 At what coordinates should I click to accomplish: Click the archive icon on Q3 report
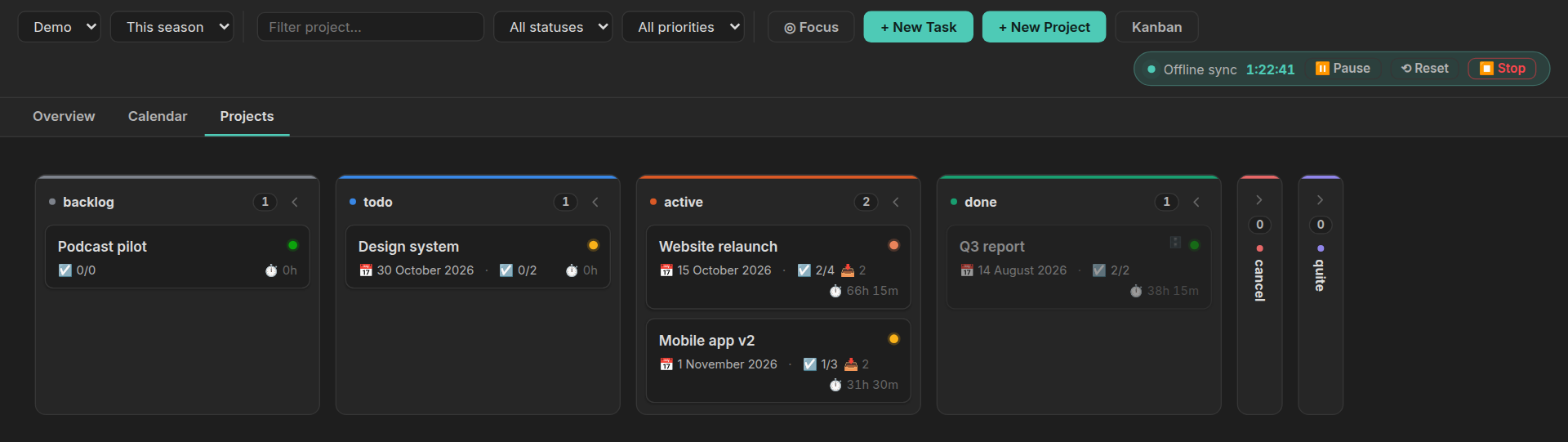pyautogui.click(x=1175, y=243)
